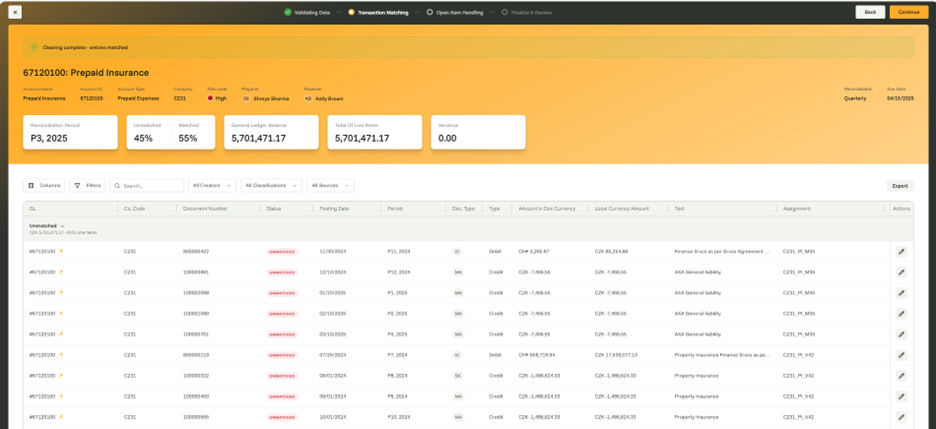Collapse the Unmatched group row
This screenshot has width=936, height=429.
click(62, 226)
